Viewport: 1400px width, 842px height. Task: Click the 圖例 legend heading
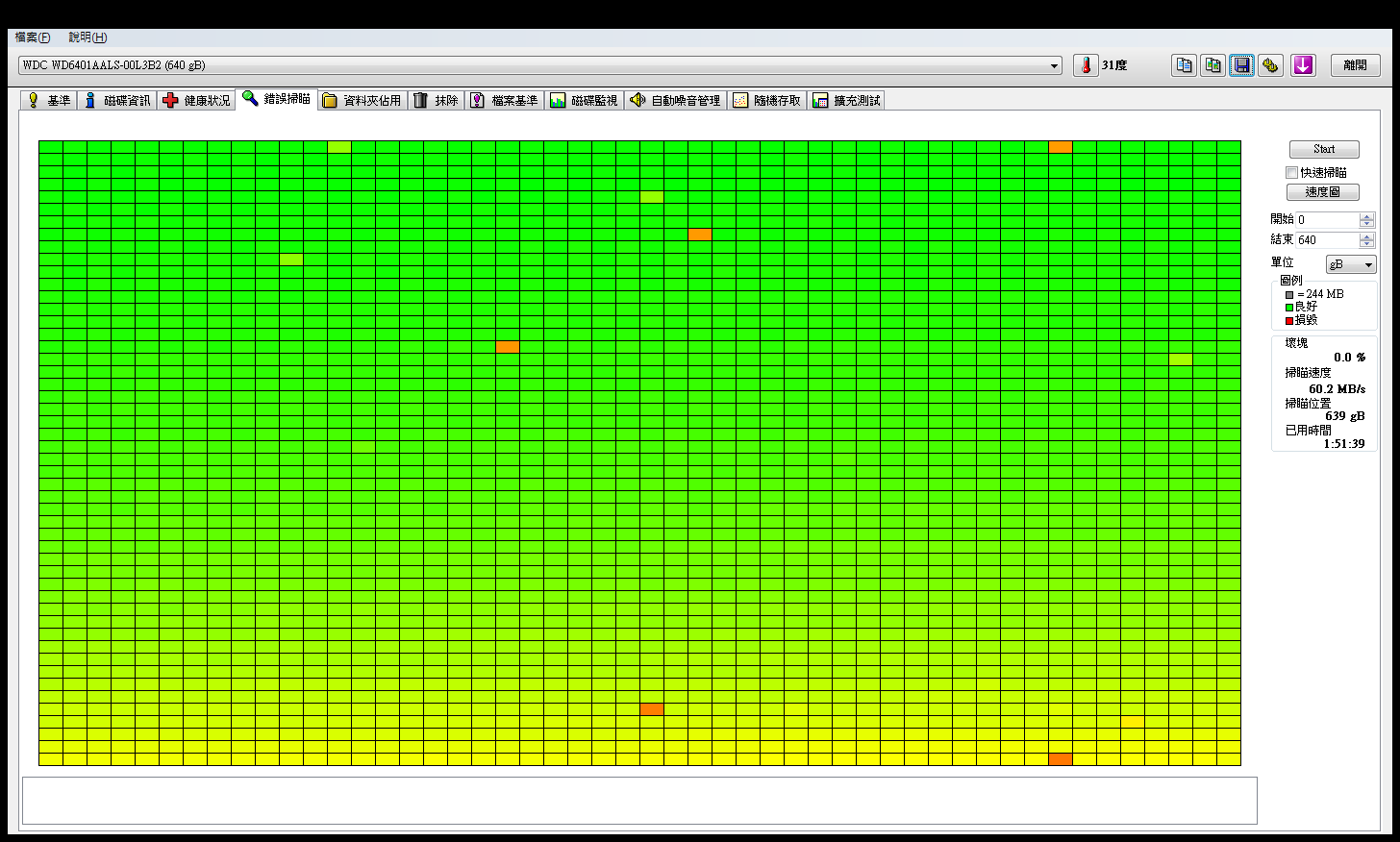[1290, 281]
